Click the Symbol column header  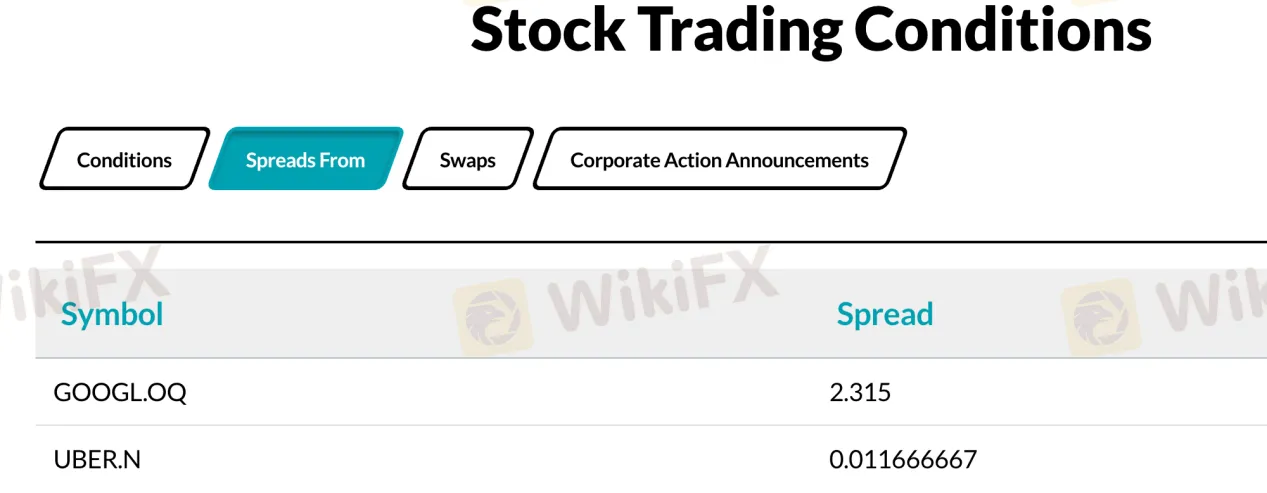tap(112, 314)
